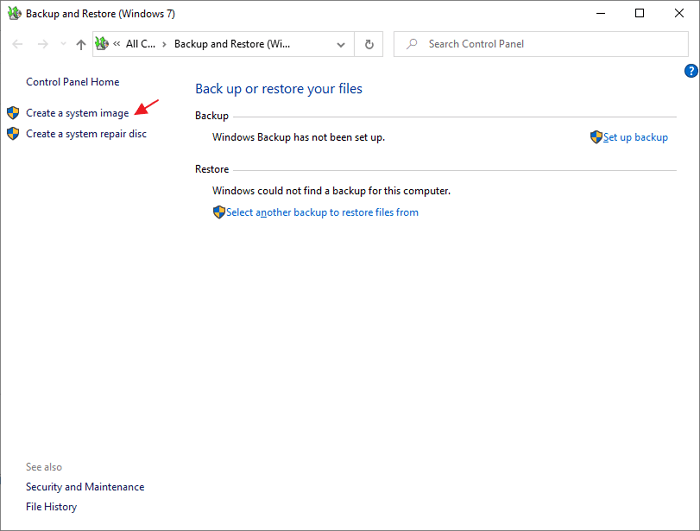Open the recent locations dropdown arrow

tap(63, 45)
